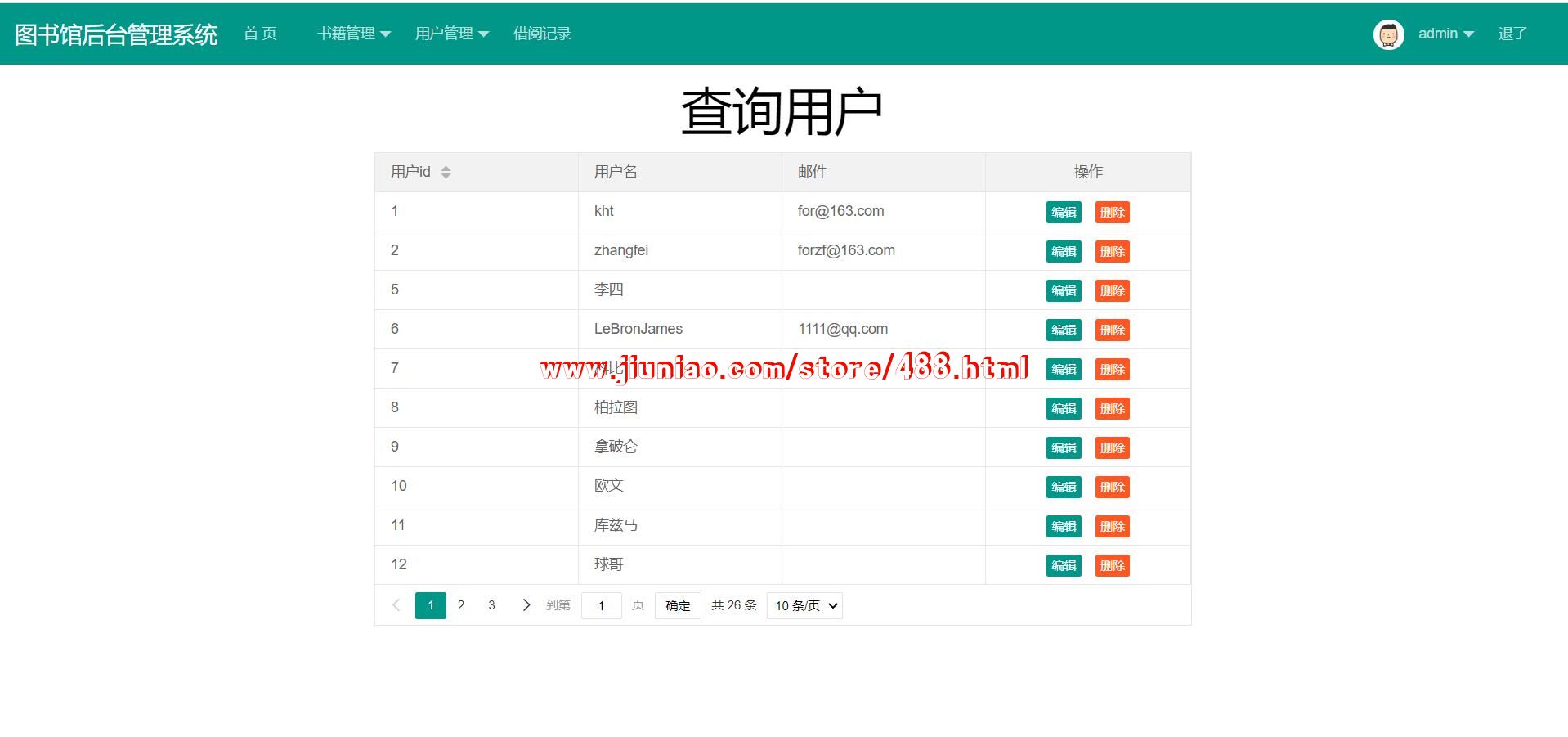Delete user zhangfei with 删除 button
Screen dimensions: 1568x737
[1112, 252]
